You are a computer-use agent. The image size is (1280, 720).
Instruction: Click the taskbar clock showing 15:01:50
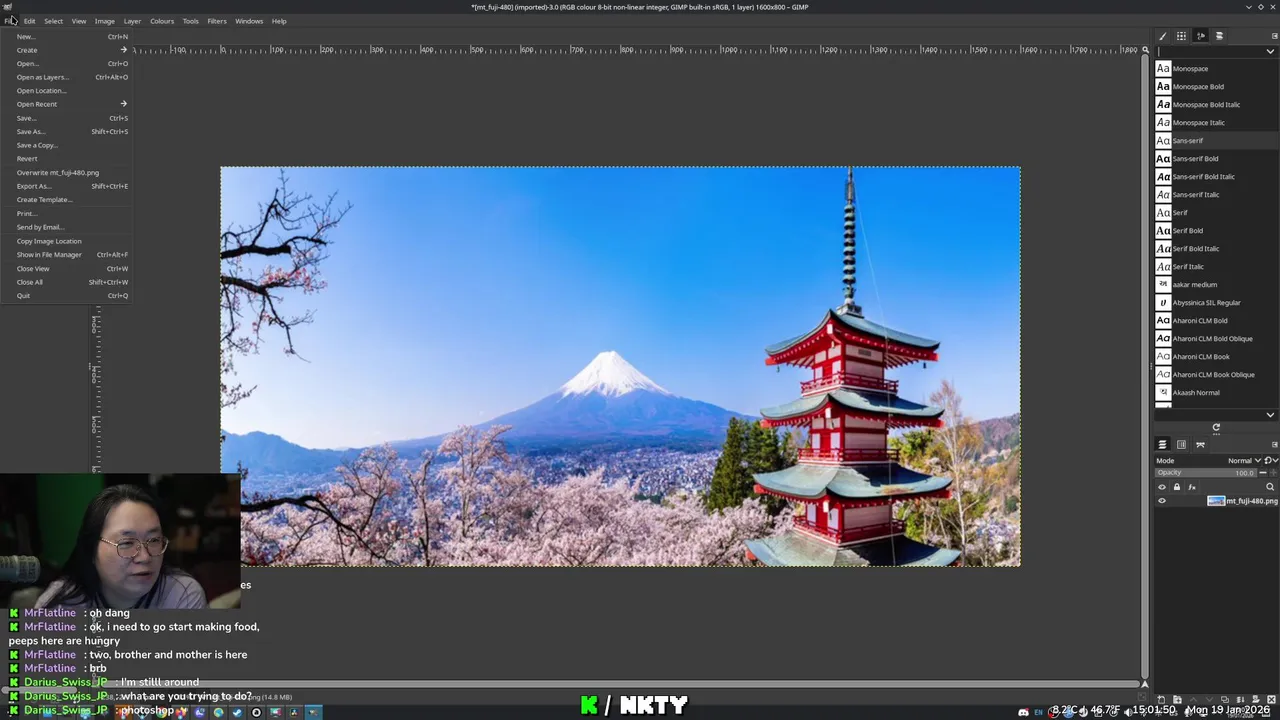pyautogui.click(x=1153, y=710)
